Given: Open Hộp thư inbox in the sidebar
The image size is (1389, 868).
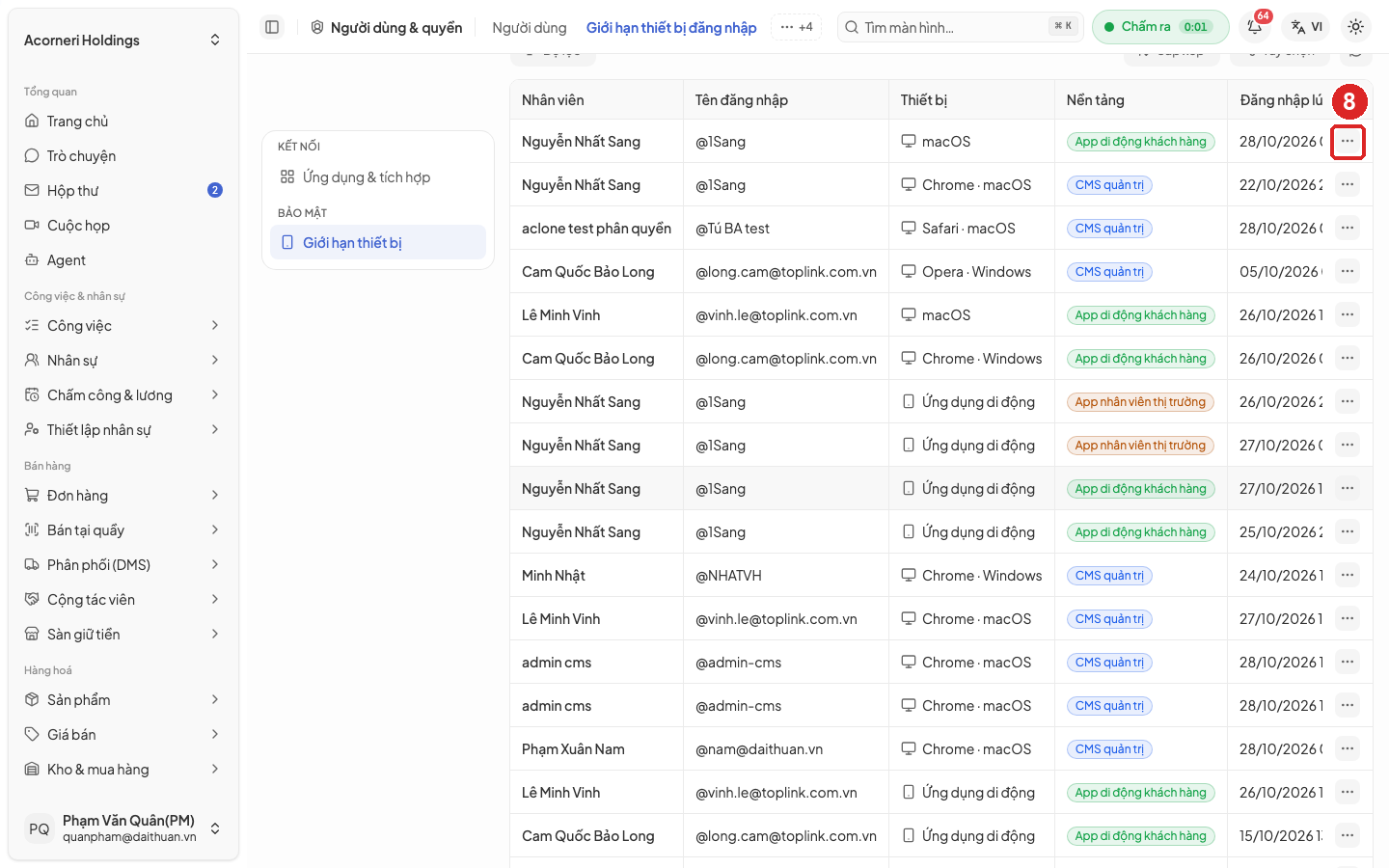Looking at the screenshot, I should (x=123, y=191).
